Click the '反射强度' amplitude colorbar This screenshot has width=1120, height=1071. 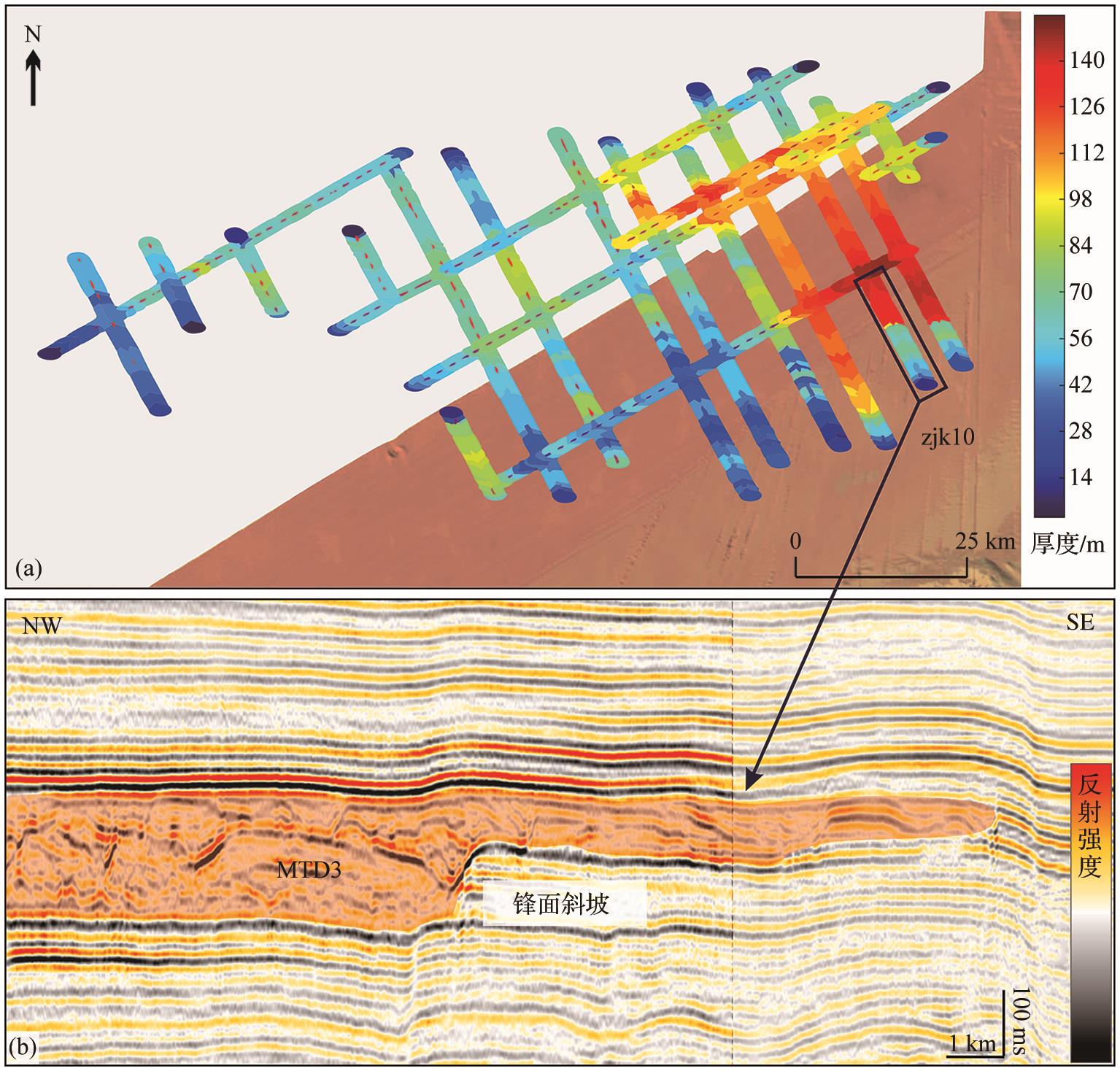[1090, 913]
